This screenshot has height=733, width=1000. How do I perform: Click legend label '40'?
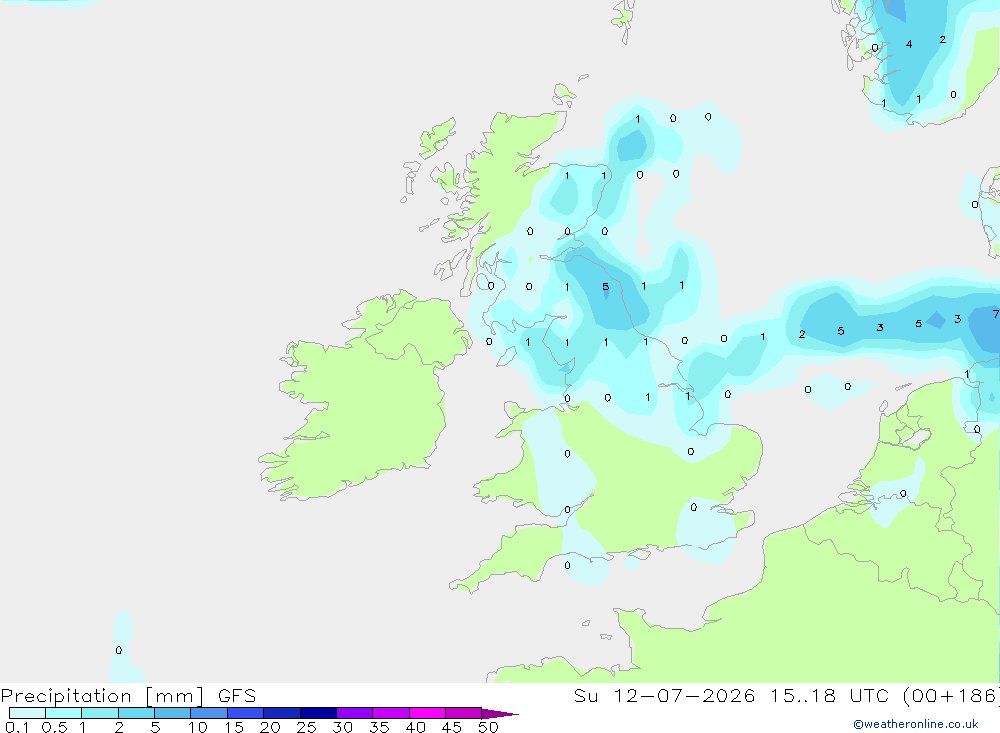[416, 727]
